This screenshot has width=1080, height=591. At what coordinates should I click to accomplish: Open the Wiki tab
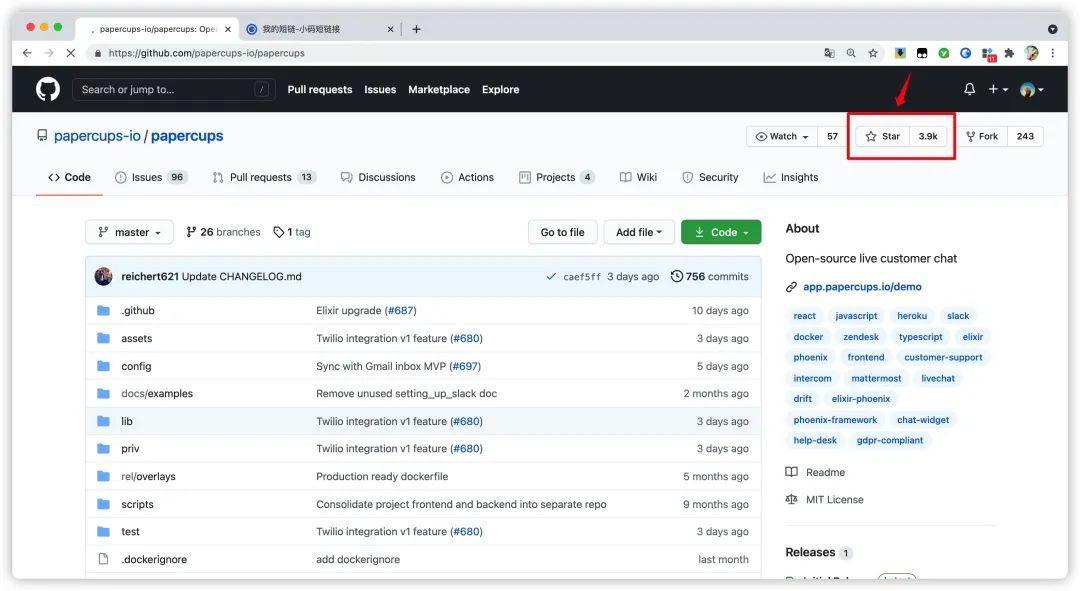tap(638, 177)
